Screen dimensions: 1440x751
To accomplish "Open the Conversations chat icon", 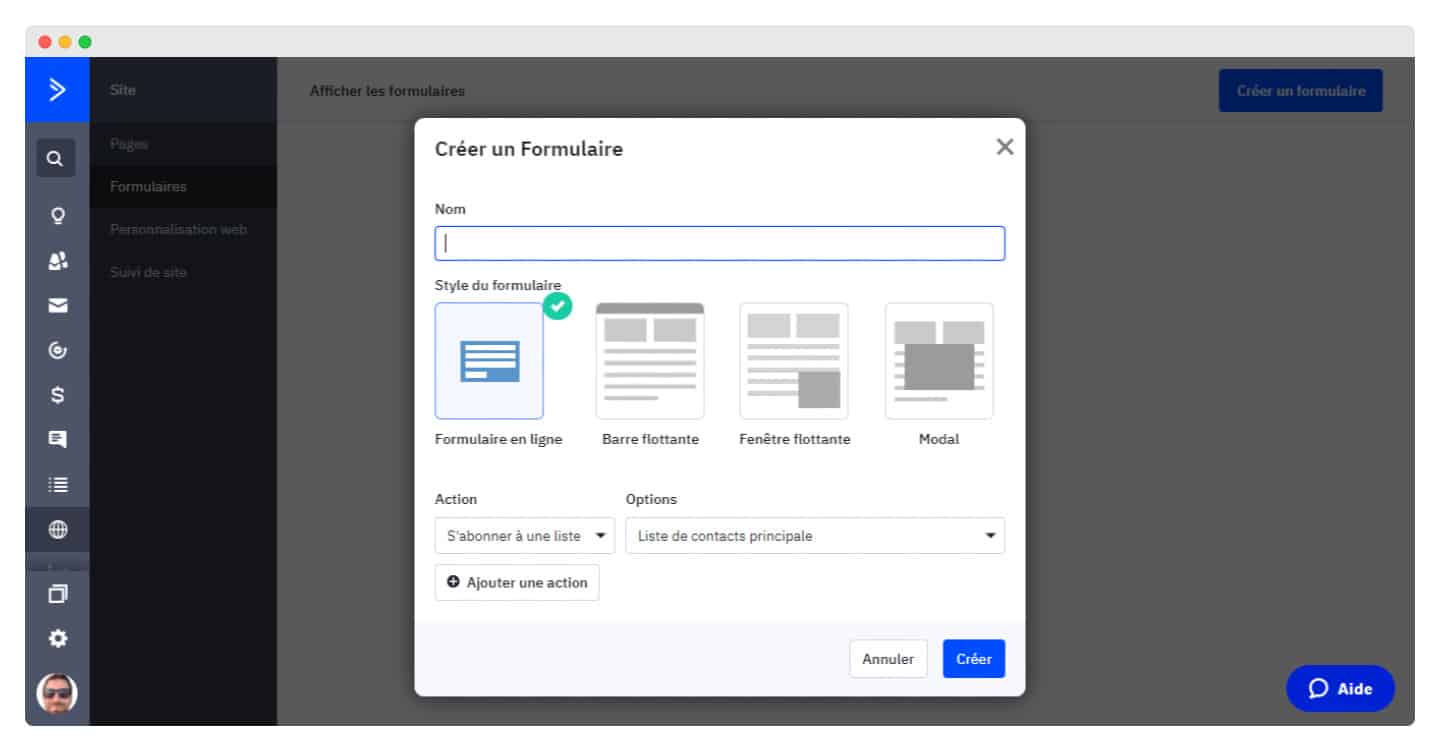I will pyautogui.click(x=58, y=439).
